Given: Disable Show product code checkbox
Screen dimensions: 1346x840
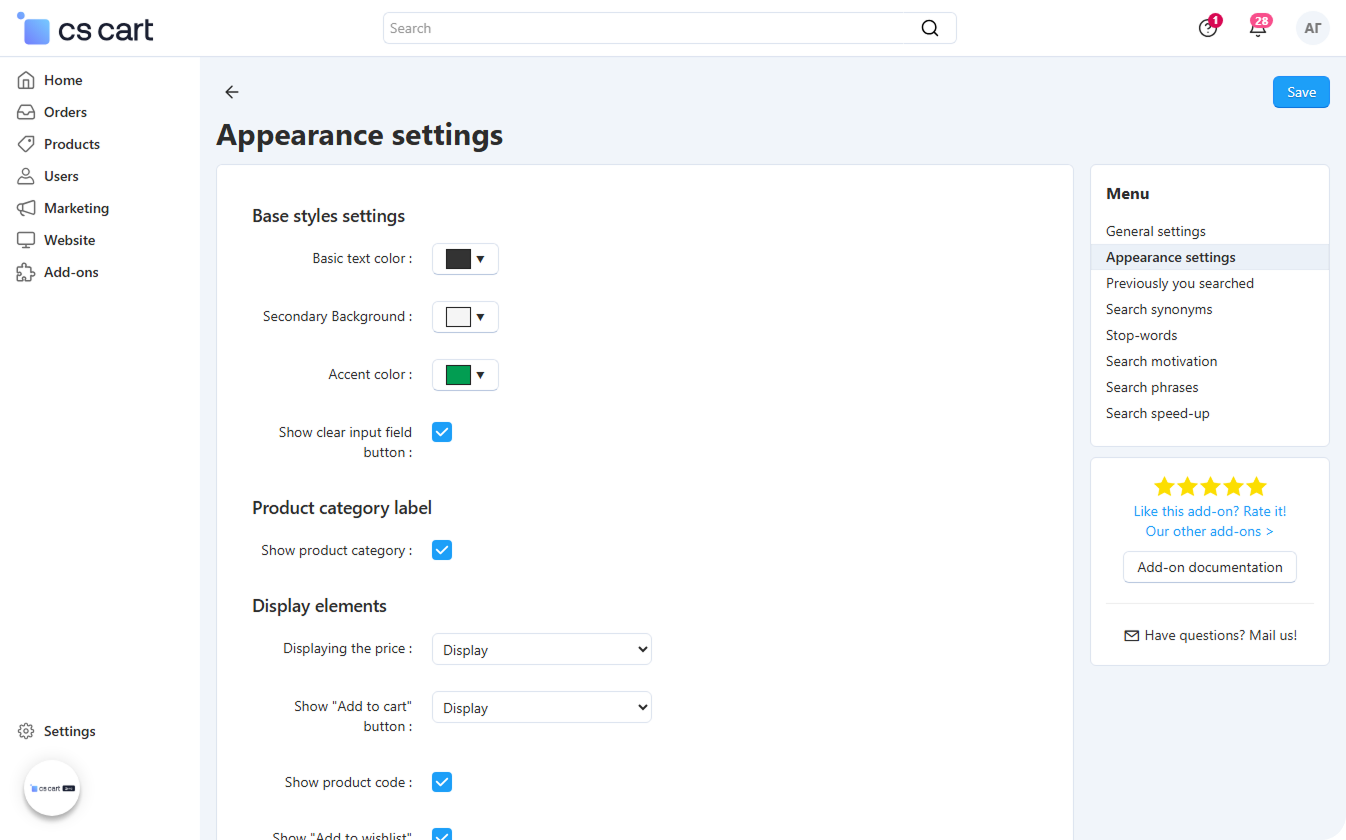Looking at the screenshot, I should coord(442,782).
